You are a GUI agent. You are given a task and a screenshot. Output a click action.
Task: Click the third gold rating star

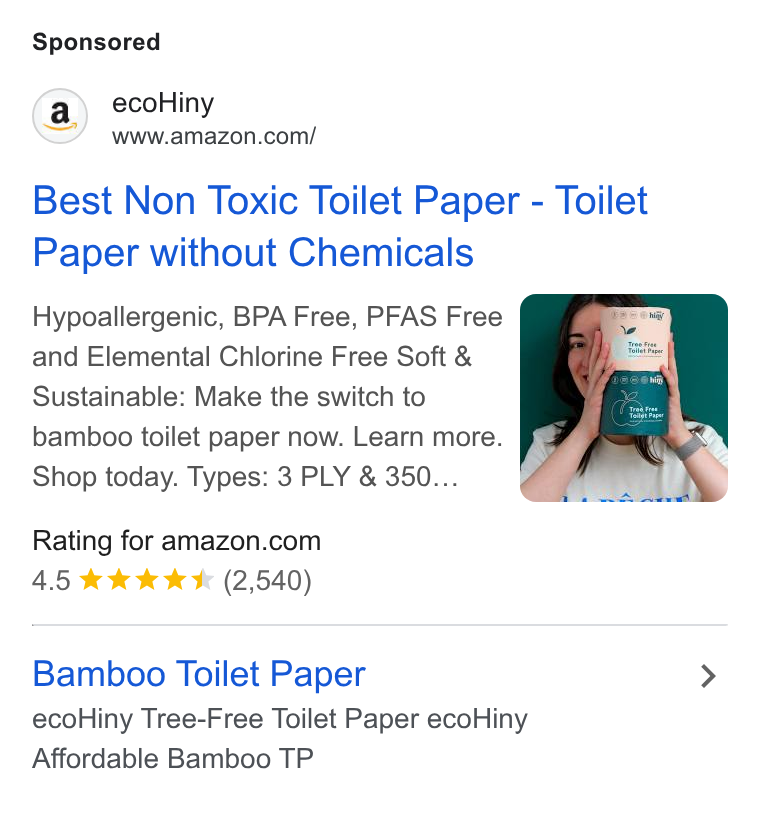click(146, 579)
